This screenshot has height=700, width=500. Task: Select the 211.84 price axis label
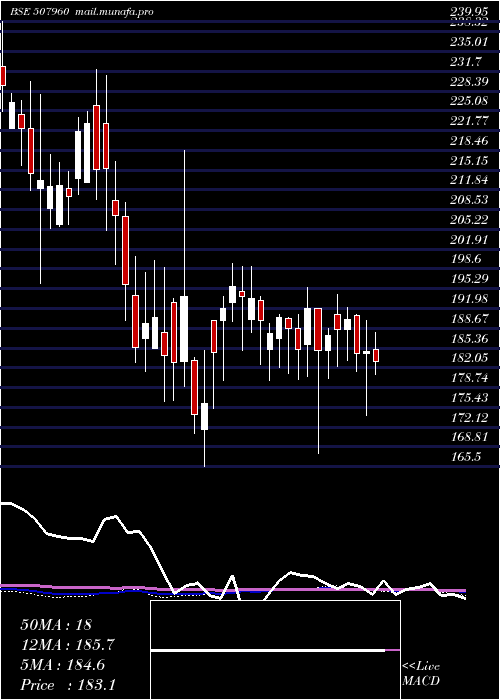pyautogui.click(x=468, y=180)
